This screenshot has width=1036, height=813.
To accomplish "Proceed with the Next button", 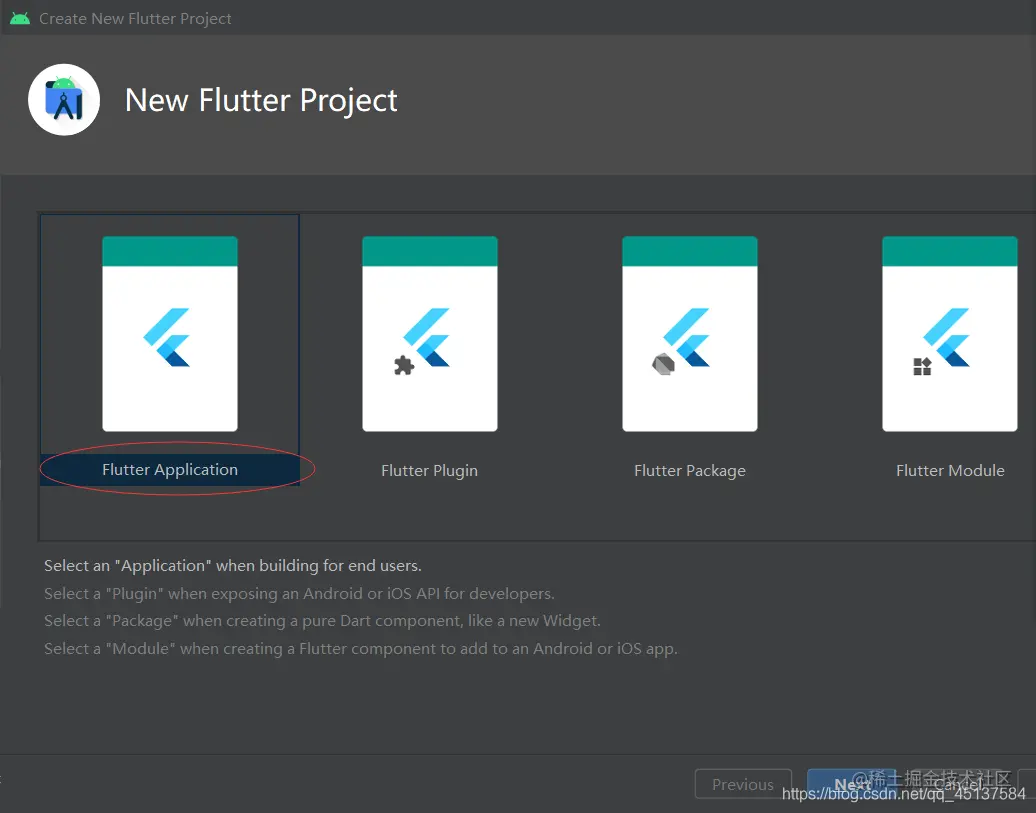I will coord(852,784).
